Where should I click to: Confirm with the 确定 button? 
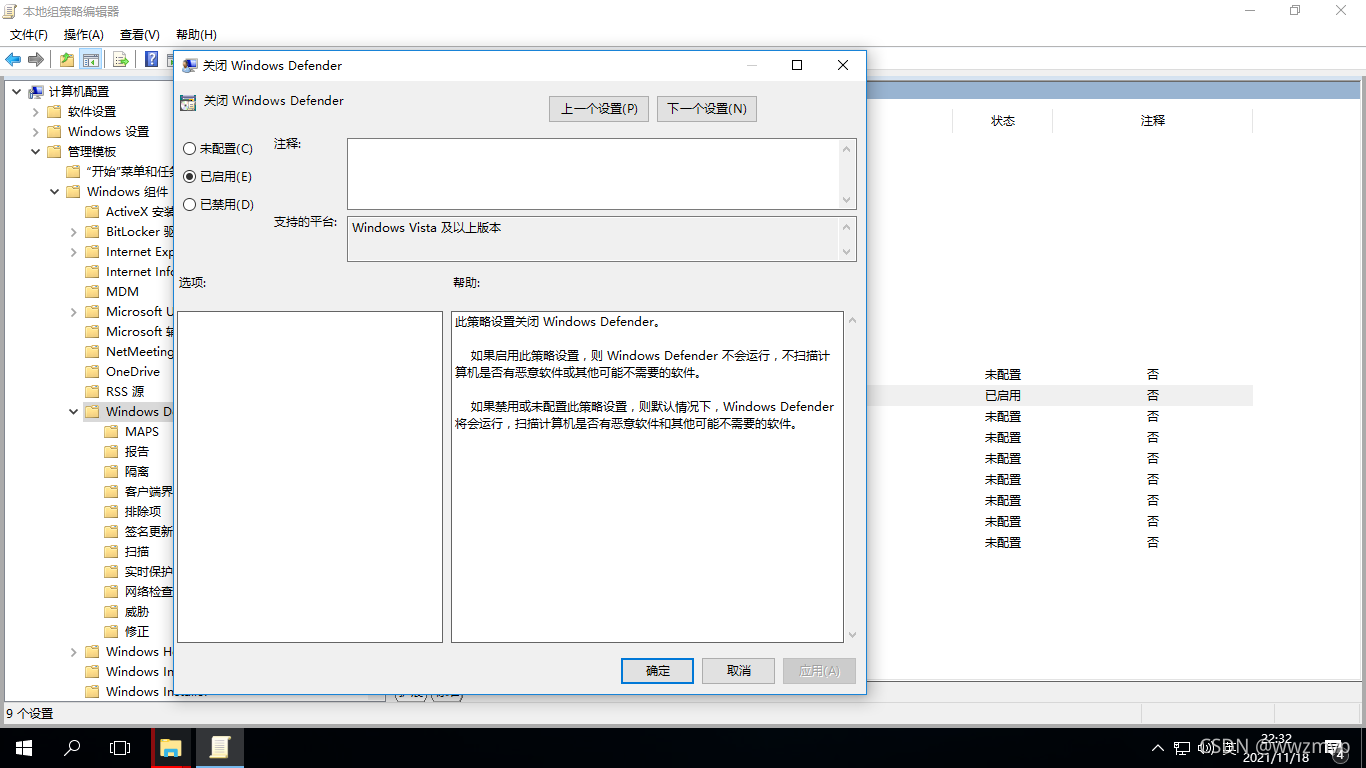(x=657, y=671)
